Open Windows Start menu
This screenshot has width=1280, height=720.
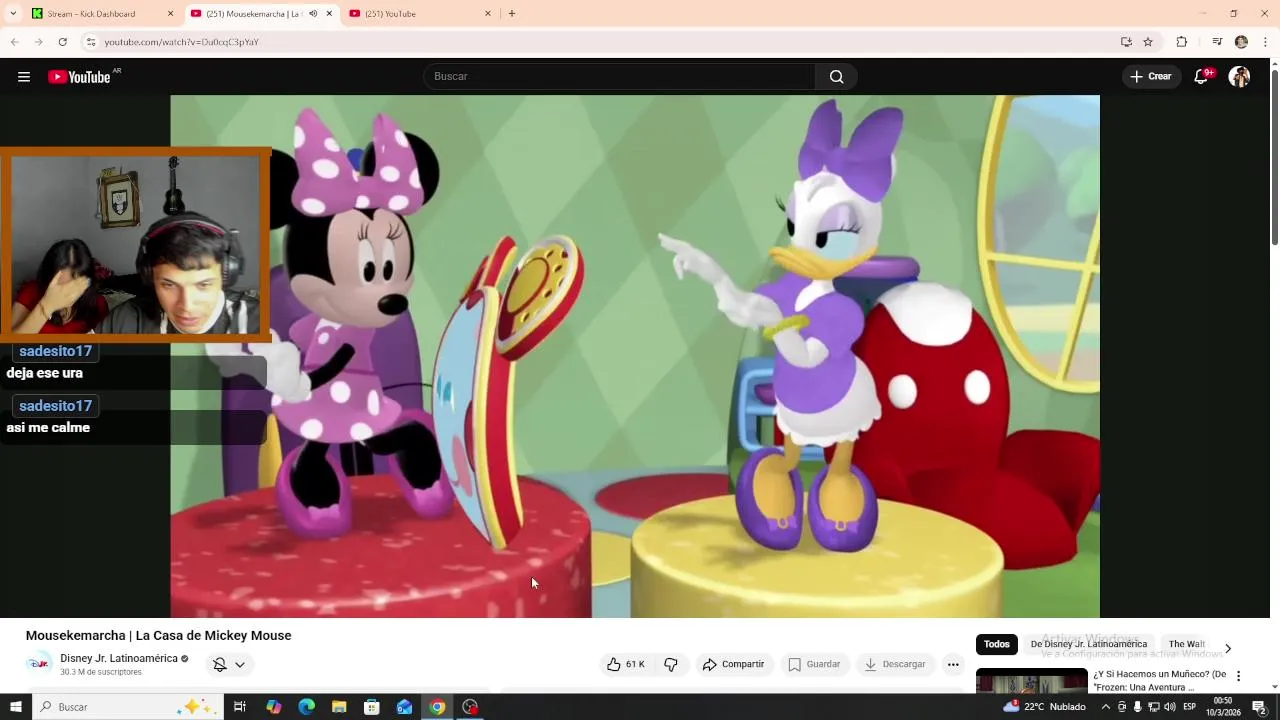point(15,707)
